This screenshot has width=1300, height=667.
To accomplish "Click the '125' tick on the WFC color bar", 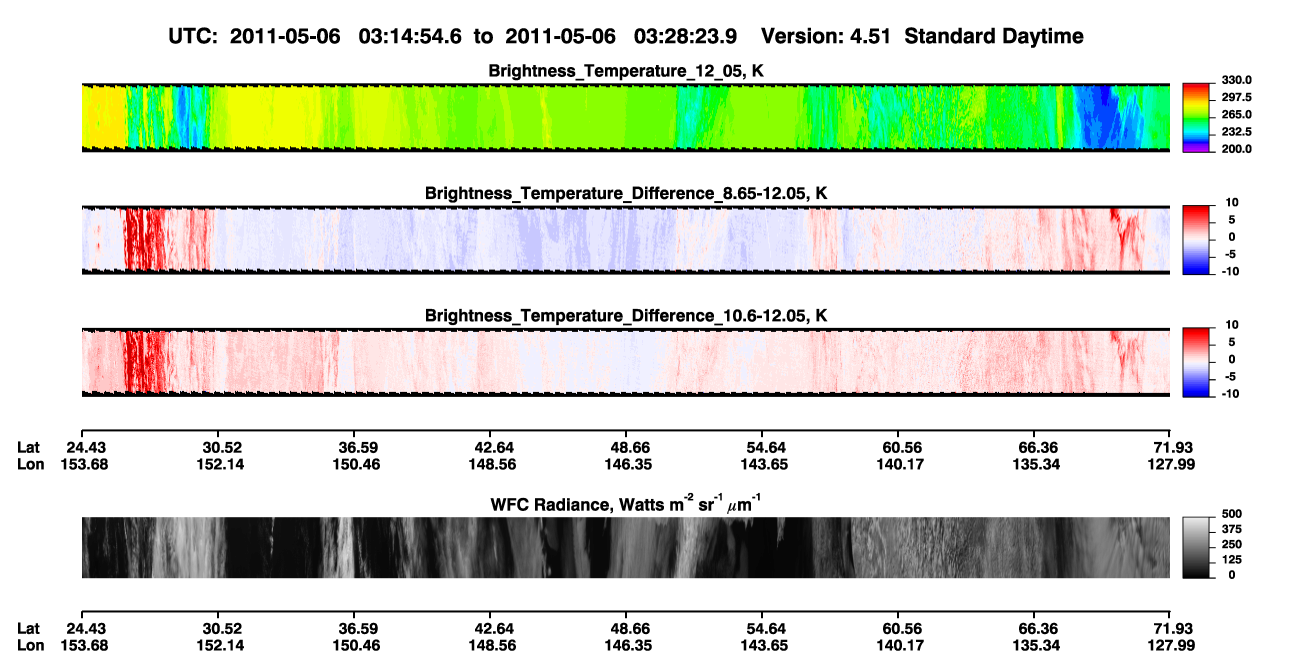I will point(1232,560).
